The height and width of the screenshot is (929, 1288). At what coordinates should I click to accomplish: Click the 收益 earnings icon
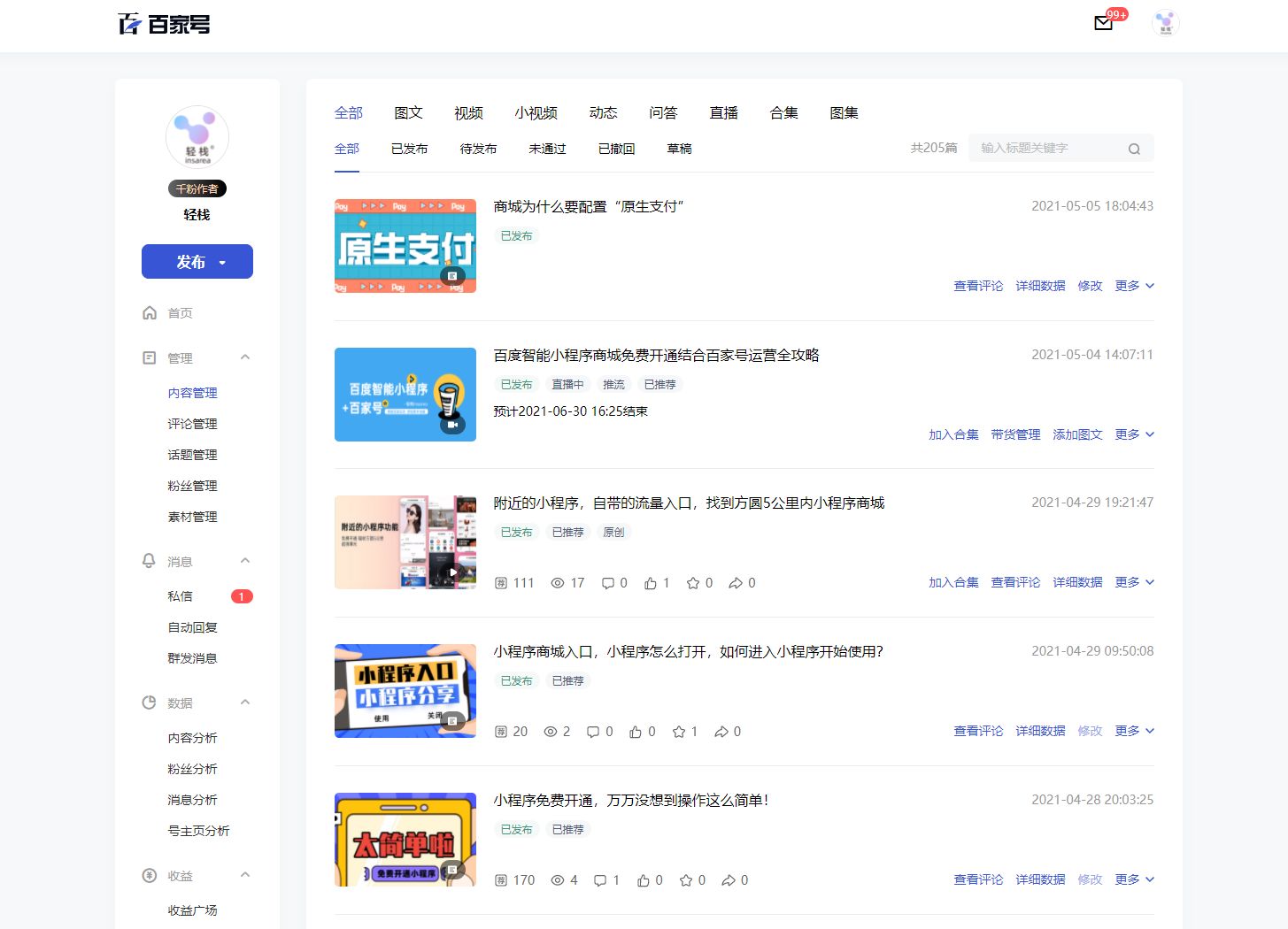[x=150, y=875]
